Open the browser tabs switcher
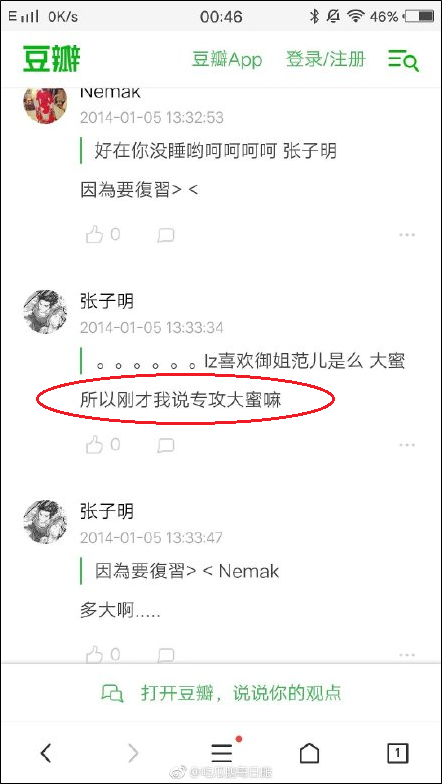 point(398,752)
